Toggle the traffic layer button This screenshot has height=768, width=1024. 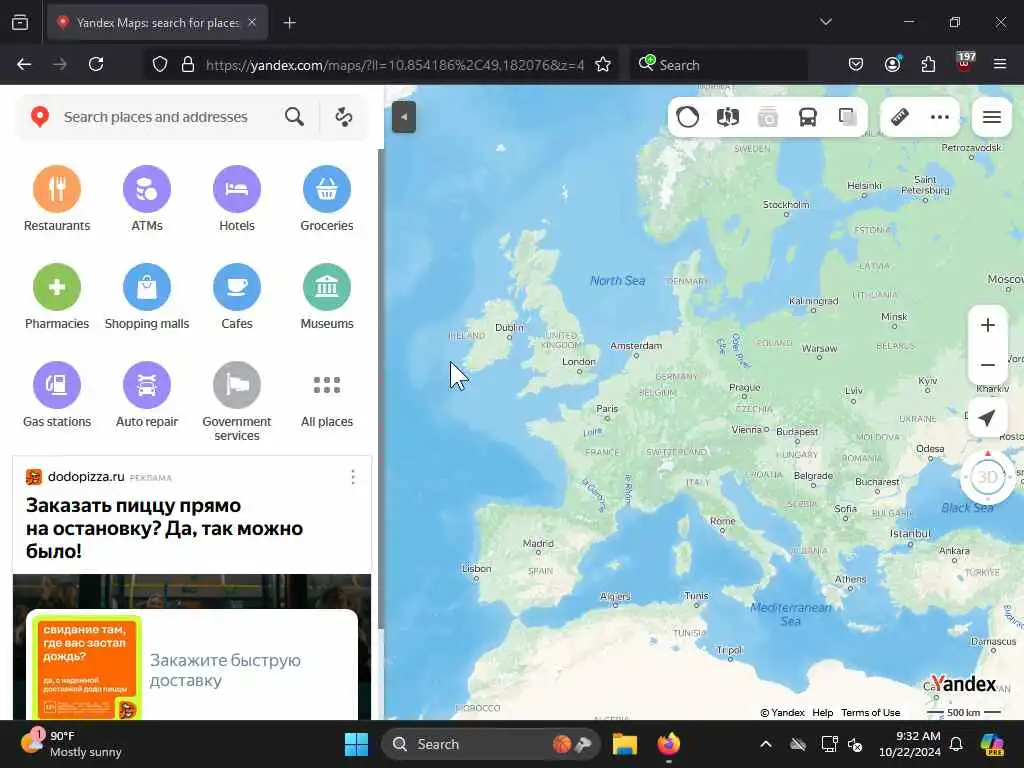[688, 118]
